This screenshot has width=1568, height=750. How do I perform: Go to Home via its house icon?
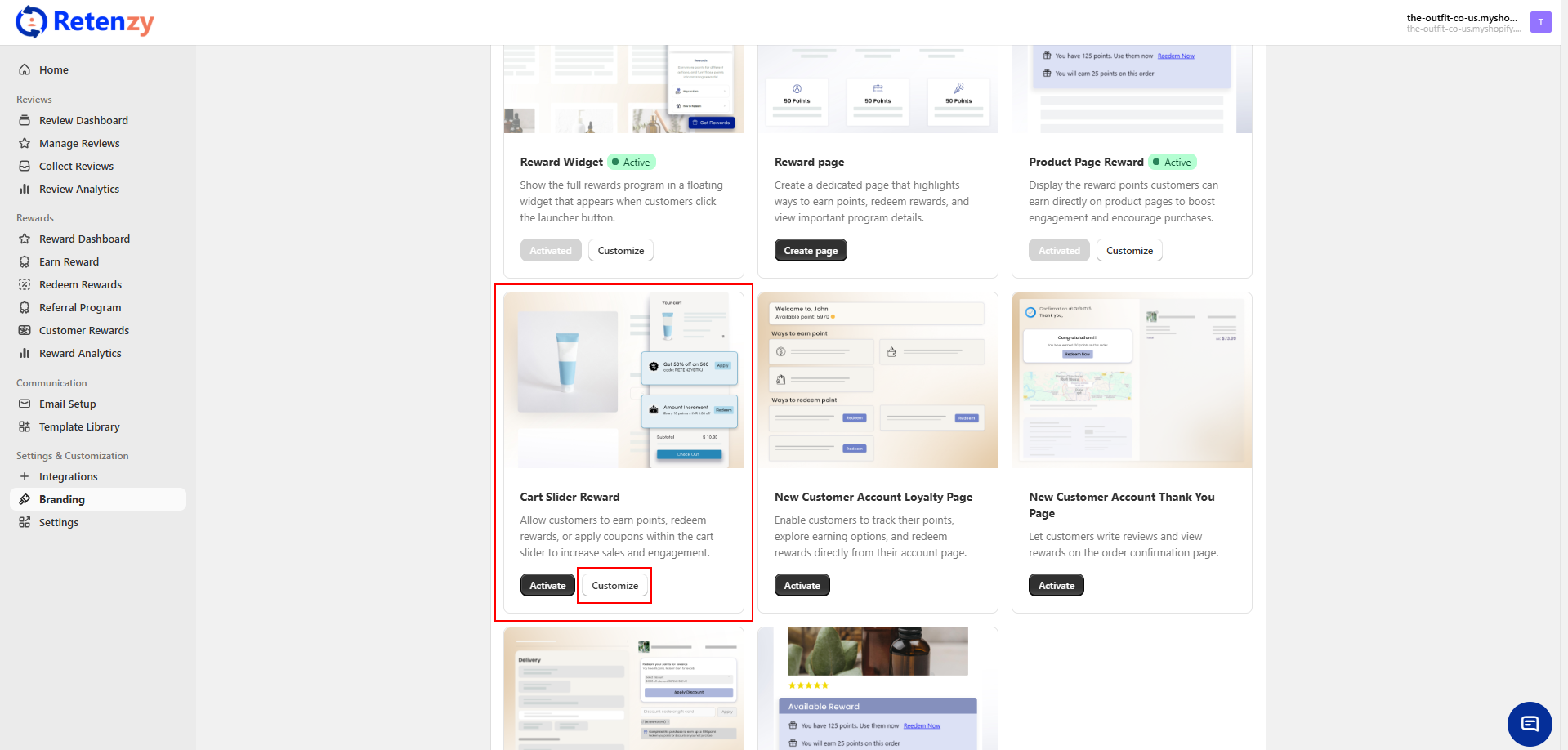25,69
